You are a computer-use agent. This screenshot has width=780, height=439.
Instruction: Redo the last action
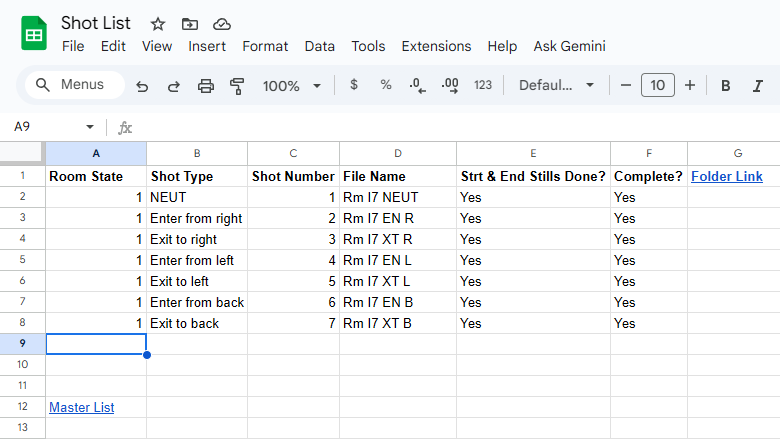174,86
